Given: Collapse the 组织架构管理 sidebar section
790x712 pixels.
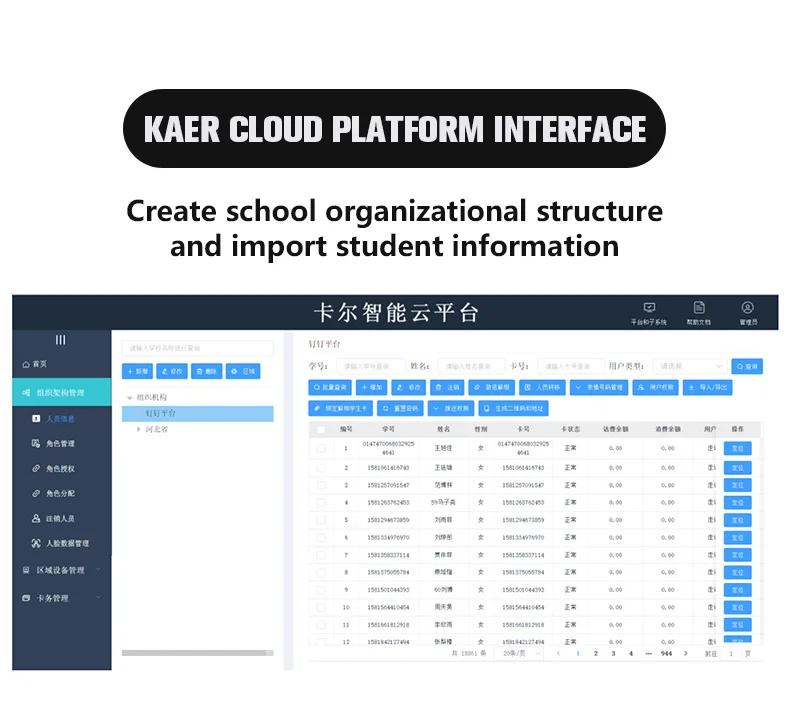Looking at the screenshot, I should [61, 393].
